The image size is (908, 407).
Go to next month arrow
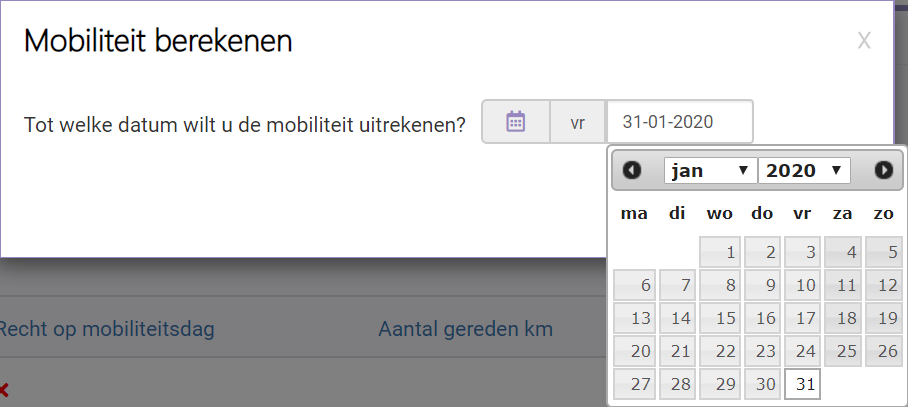click(884, 170)
